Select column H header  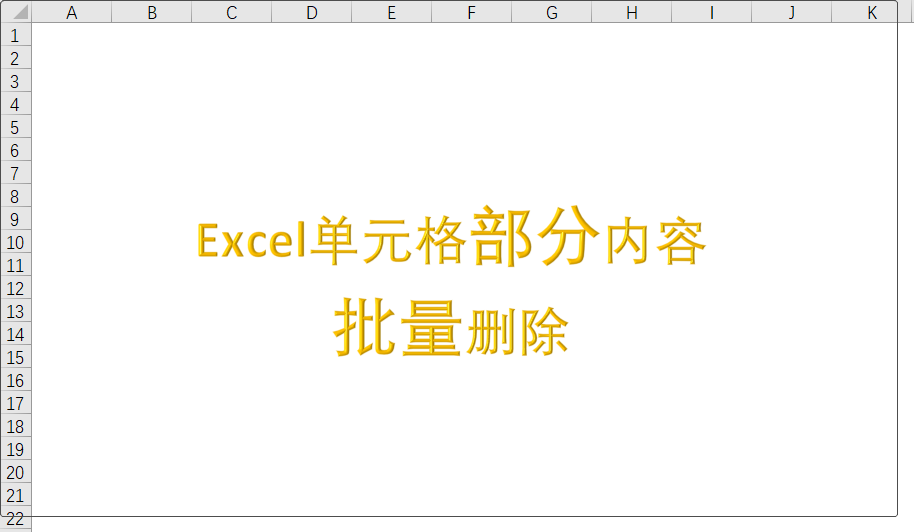click(631, 12)
